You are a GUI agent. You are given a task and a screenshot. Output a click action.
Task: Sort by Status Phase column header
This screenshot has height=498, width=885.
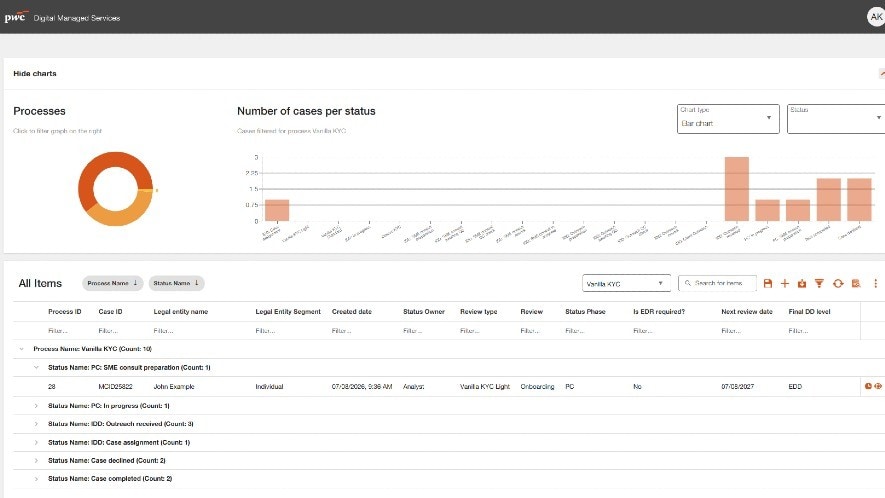(x=585, y=312)
